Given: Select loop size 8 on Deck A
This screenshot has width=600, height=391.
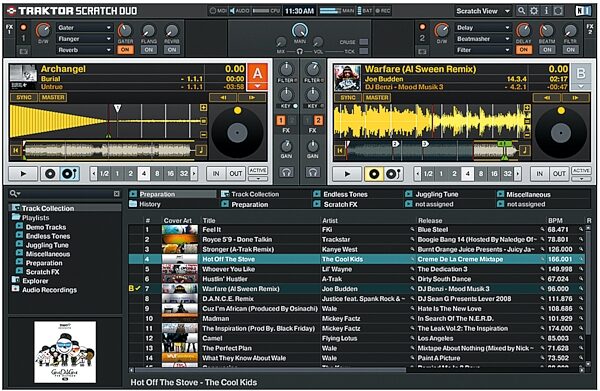Looking at the screenshot, I should [x=157, y=174].
